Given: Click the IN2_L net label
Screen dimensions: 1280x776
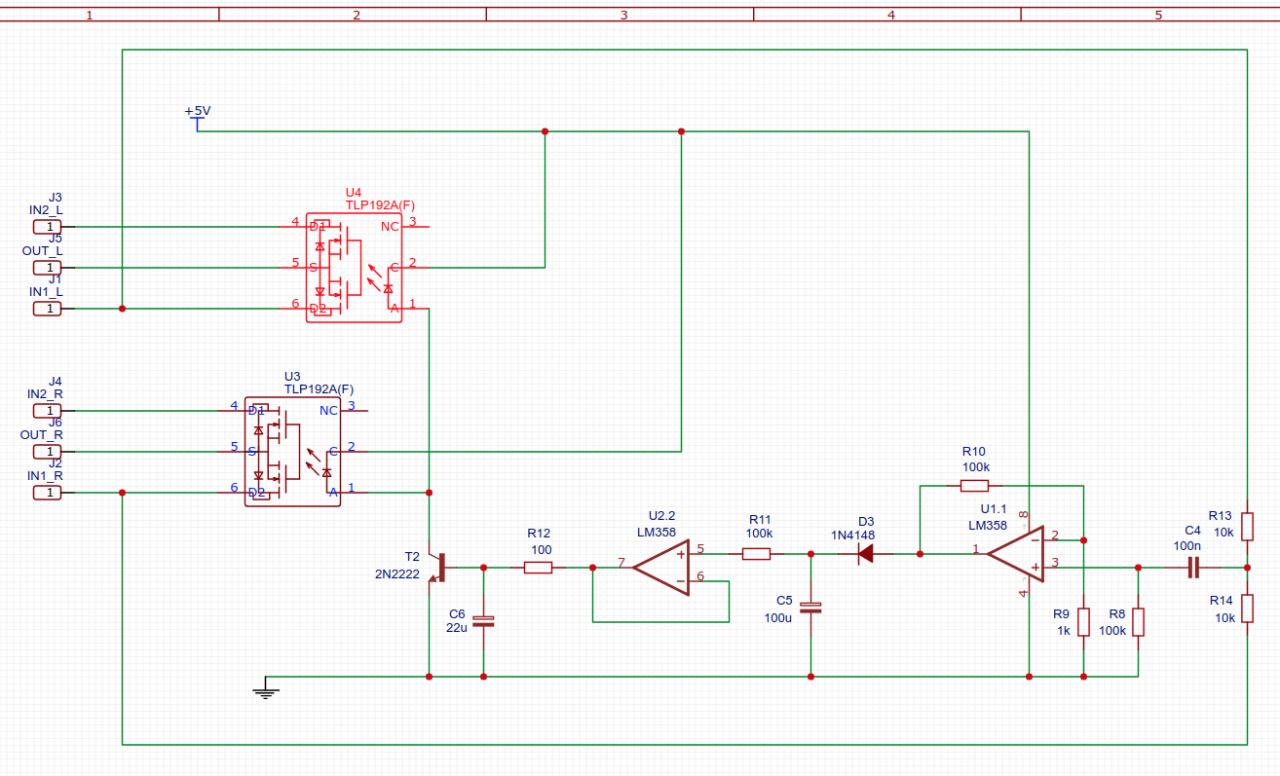Looking at the screenshot, I should tap(46, 211).
